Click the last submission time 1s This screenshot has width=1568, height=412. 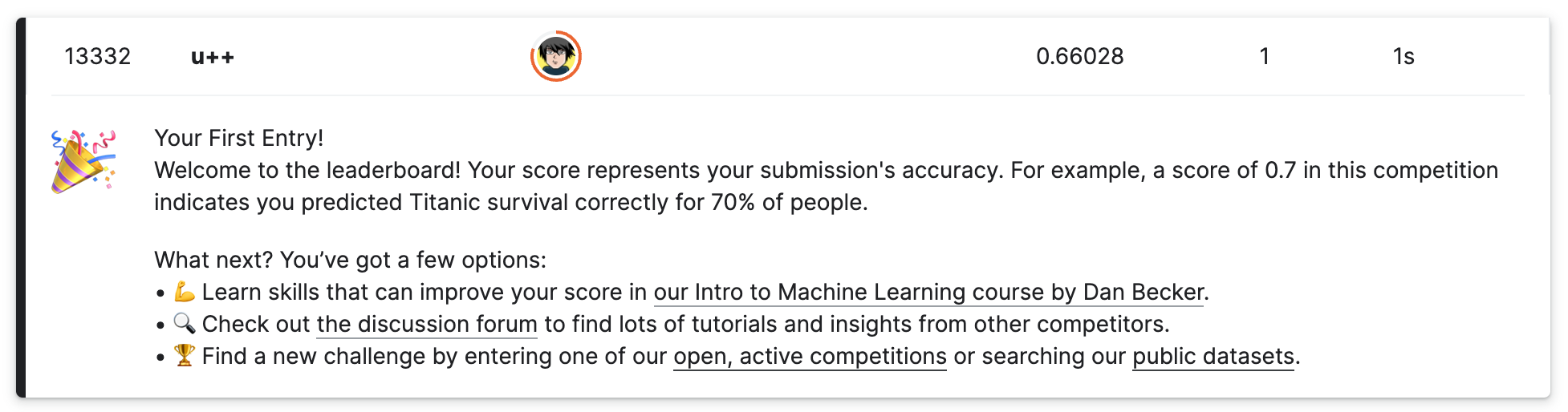click(1403, 57)
